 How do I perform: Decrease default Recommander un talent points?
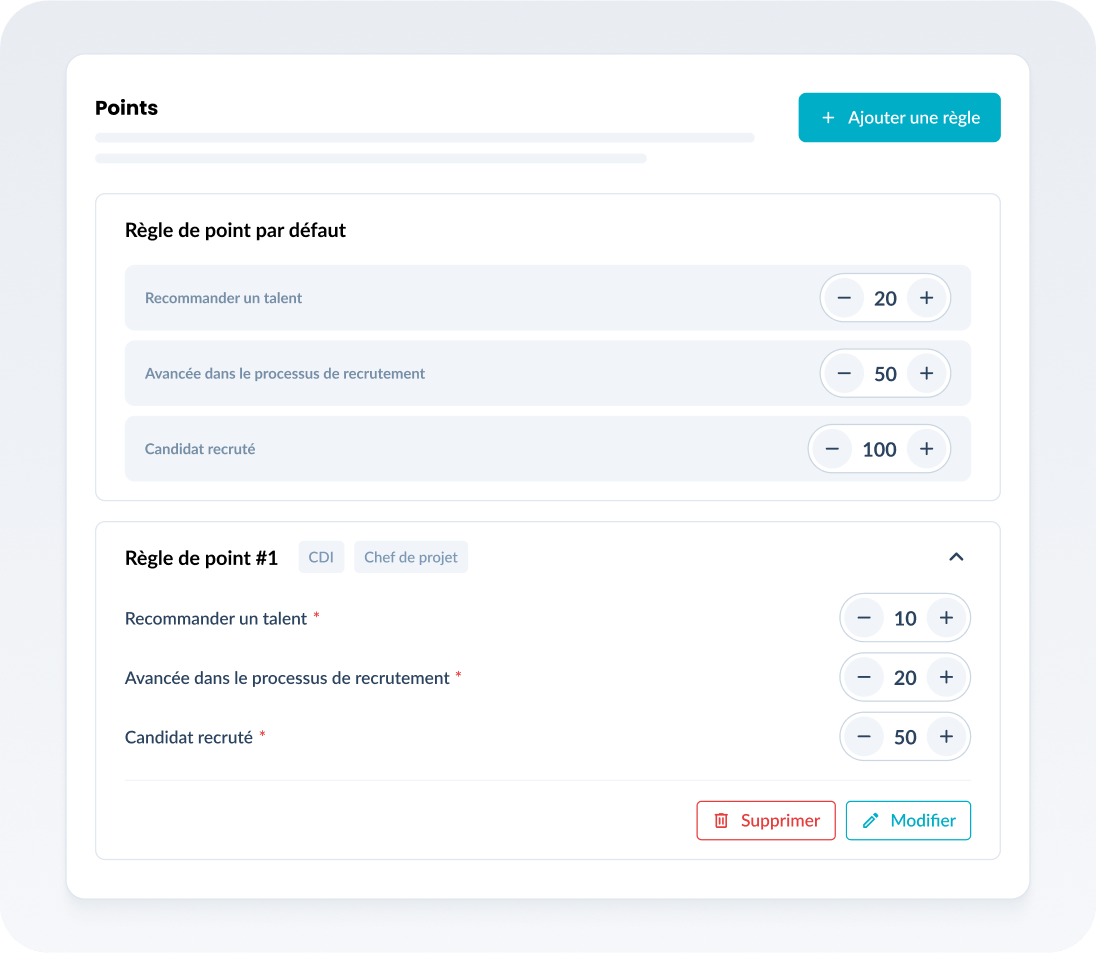click(x=844, y=298)
